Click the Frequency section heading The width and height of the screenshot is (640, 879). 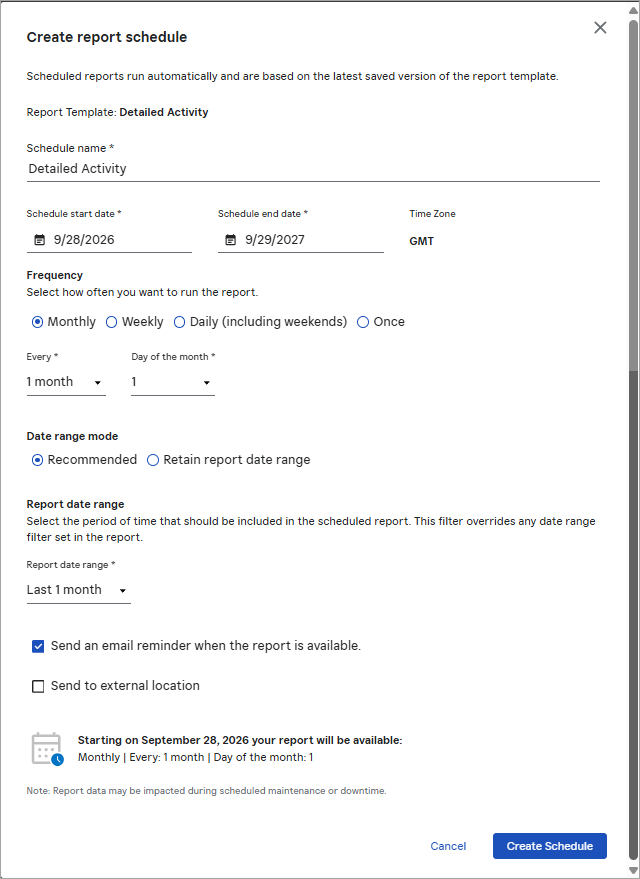coord(54,275)
